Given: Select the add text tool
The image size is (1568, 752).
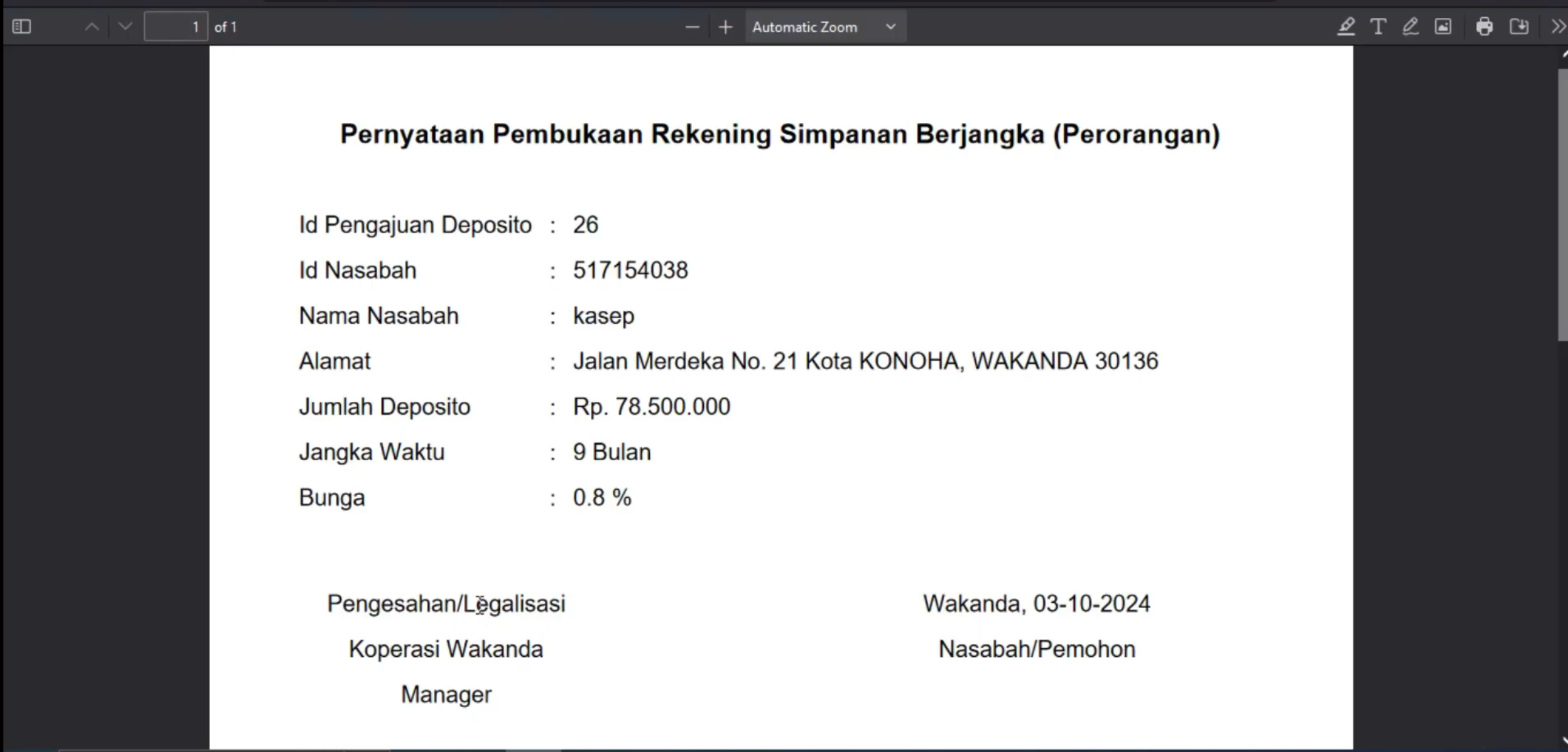Looking at the screenshot, I should 1378,26.
